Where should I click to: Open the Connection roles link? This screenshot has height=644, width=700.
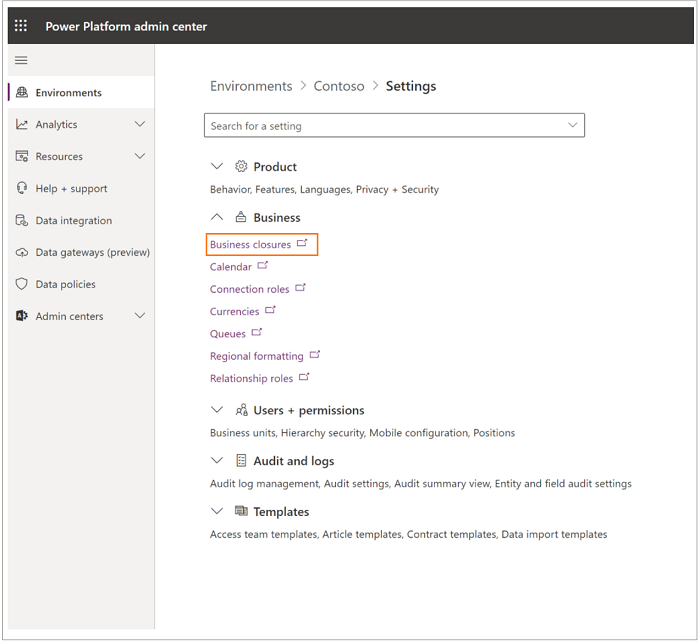[250, 289]
